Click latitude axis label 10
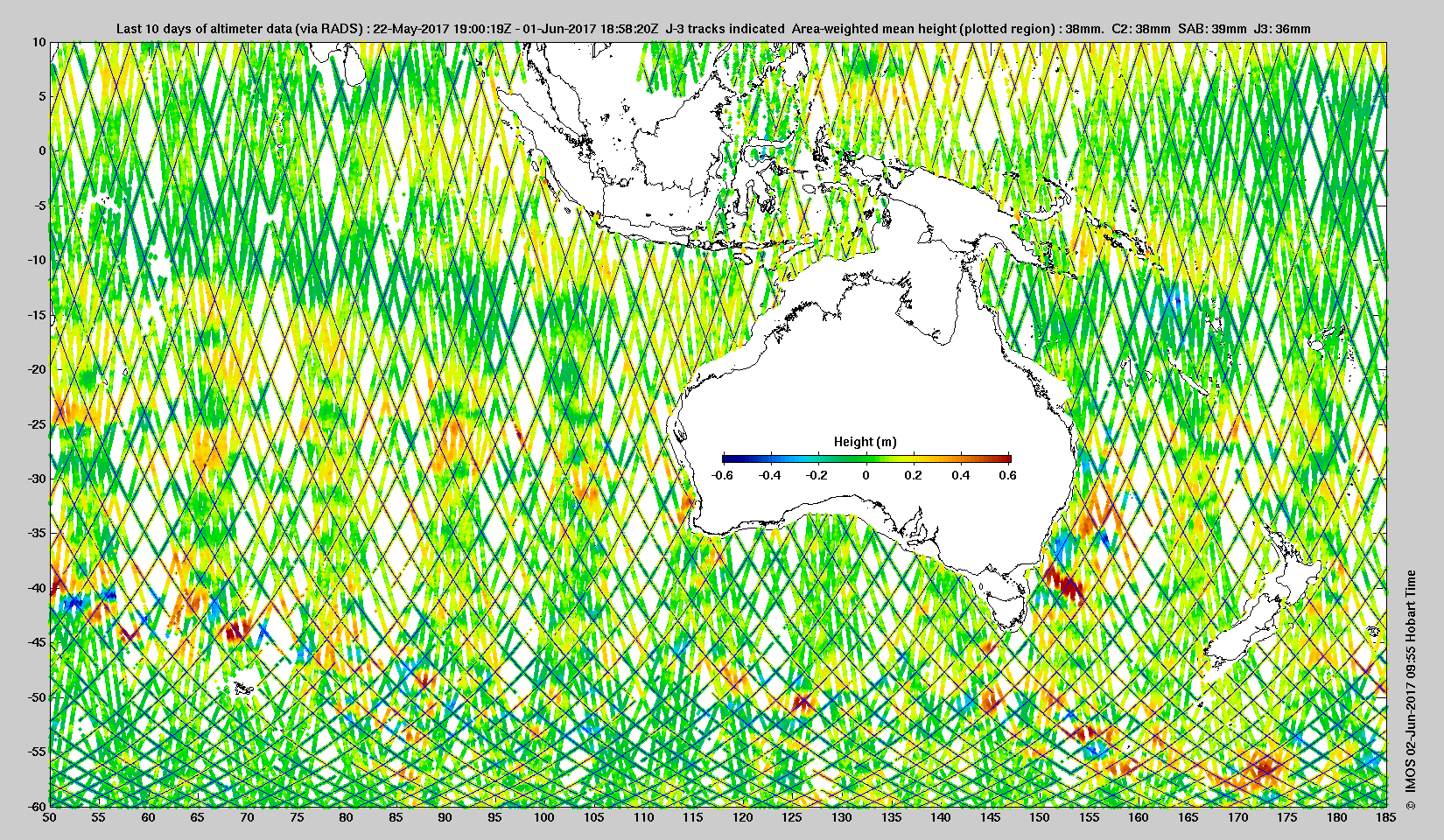 [x=39, y=41]
